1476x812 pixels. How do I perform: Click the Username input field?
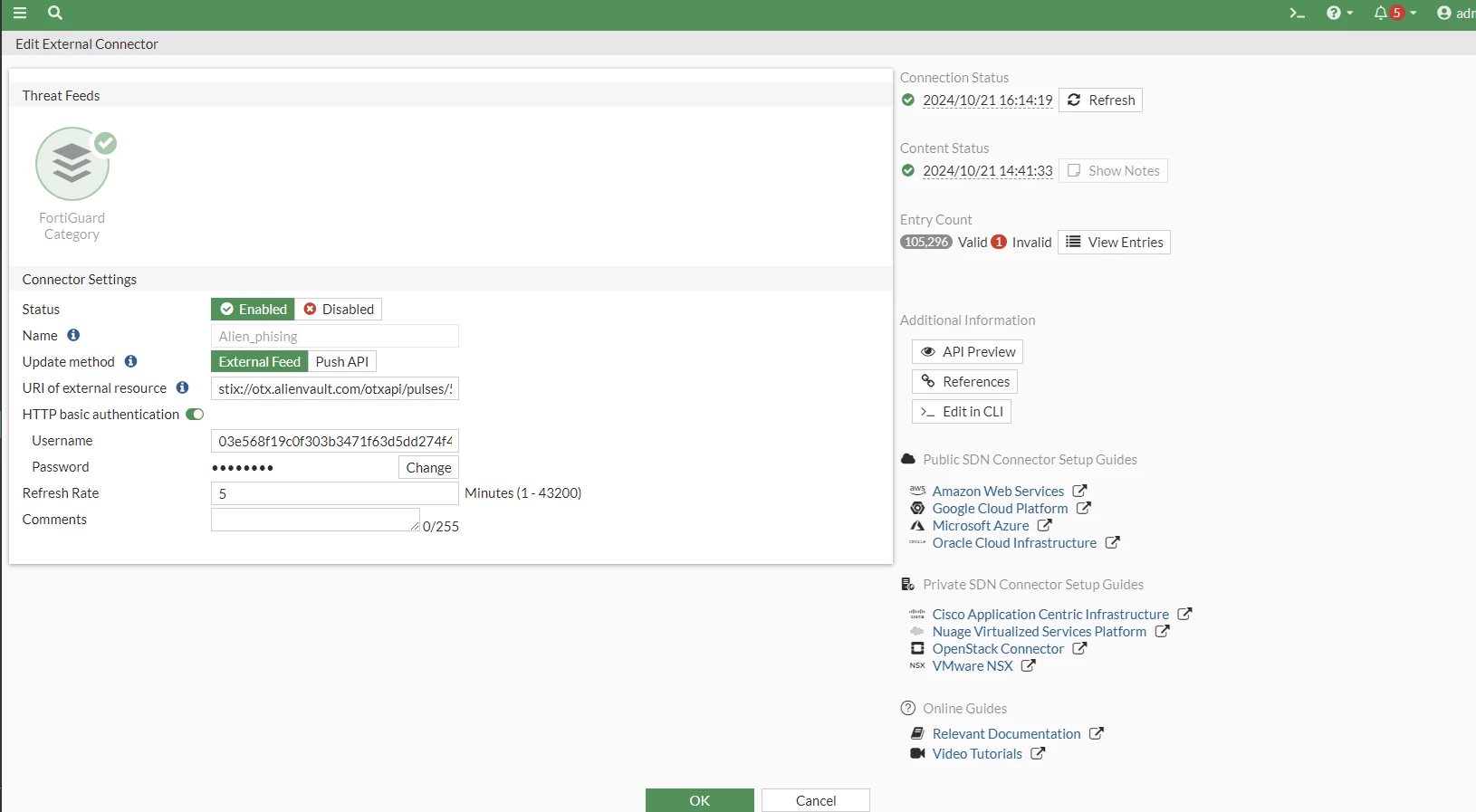335,441
